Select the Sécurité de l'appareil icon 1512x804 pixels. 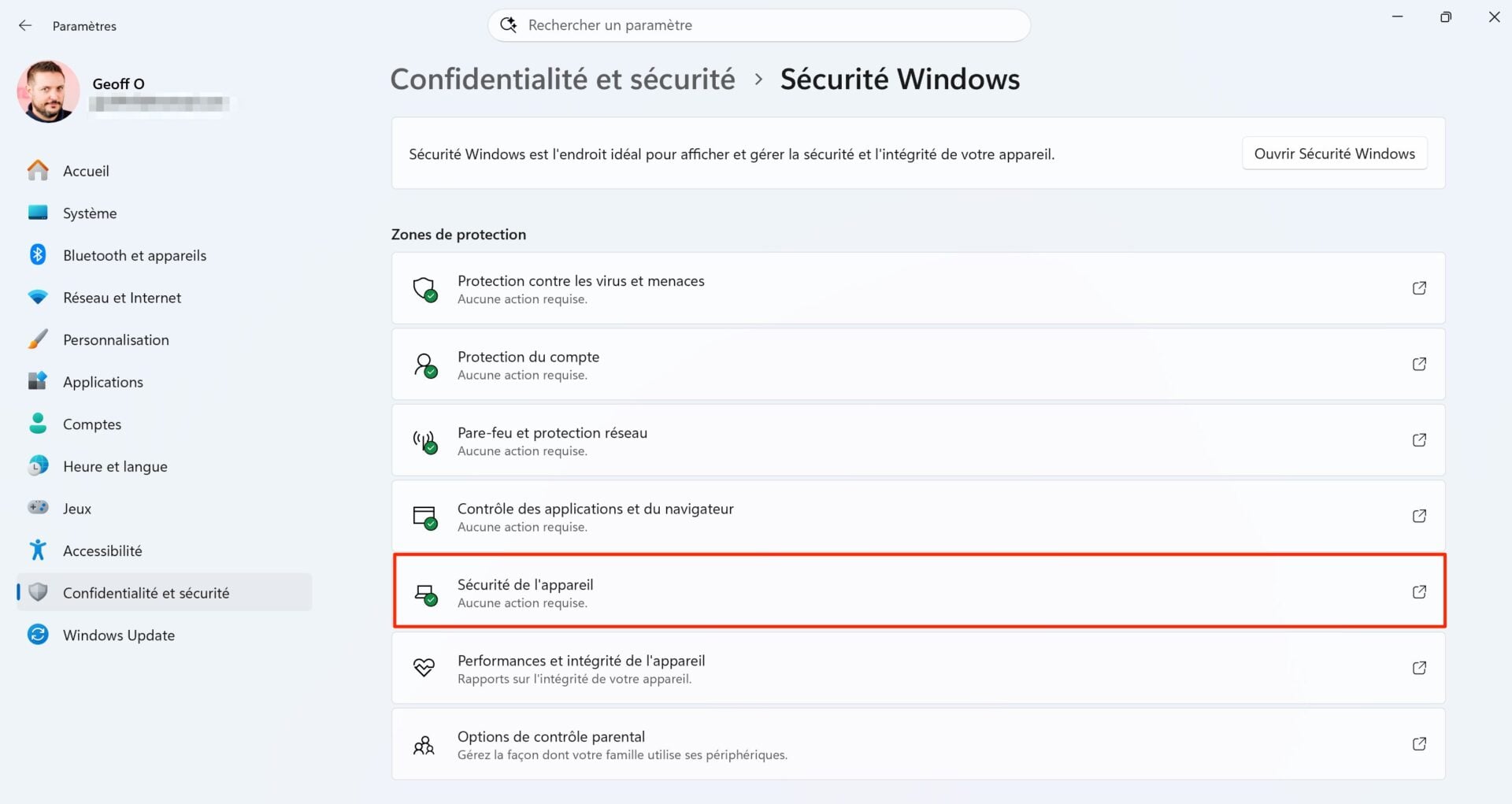[x=425, y=591]
